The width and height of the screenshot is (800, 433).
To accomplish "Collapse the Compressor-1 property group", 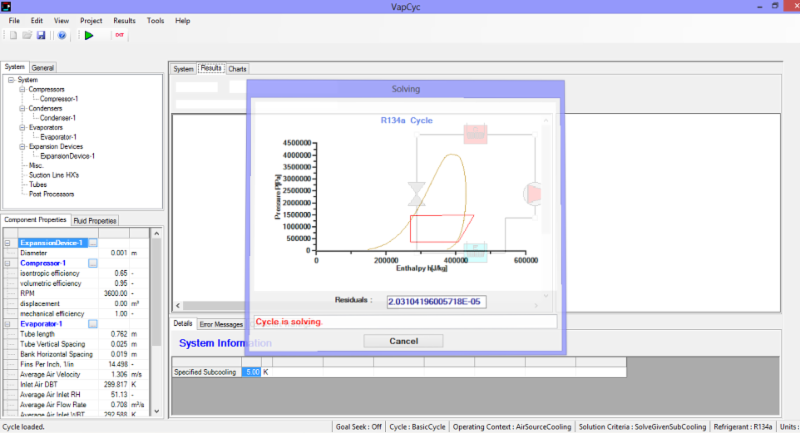I will tap(9, 263).
